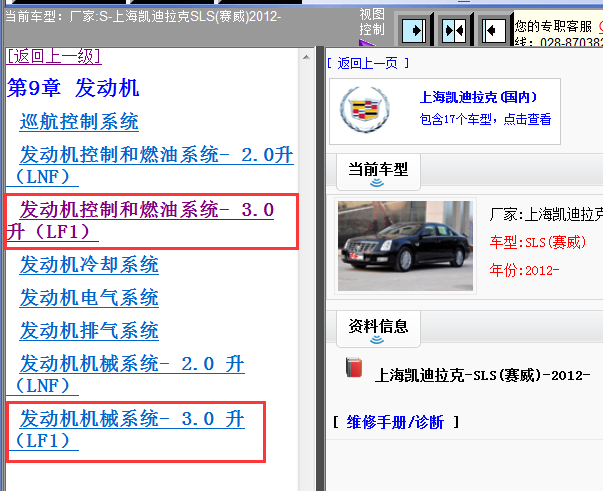Open 发动机控制和燃油系统- 3.0升 (LF1)
The width and height of the screenshot is (603, 491).
click(x=140, y=221)
